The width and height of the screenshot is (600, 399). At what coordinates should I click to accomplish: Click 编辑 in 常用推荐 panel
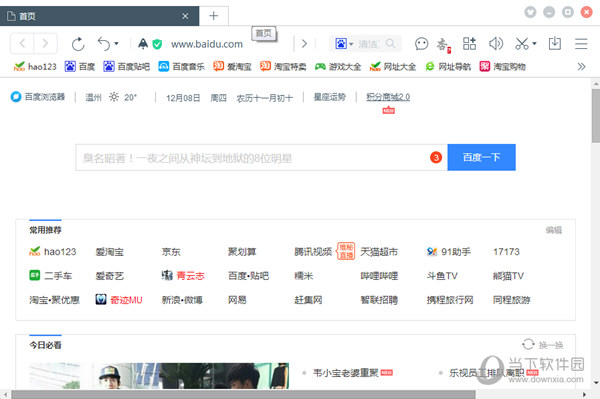tap(553, 230)
